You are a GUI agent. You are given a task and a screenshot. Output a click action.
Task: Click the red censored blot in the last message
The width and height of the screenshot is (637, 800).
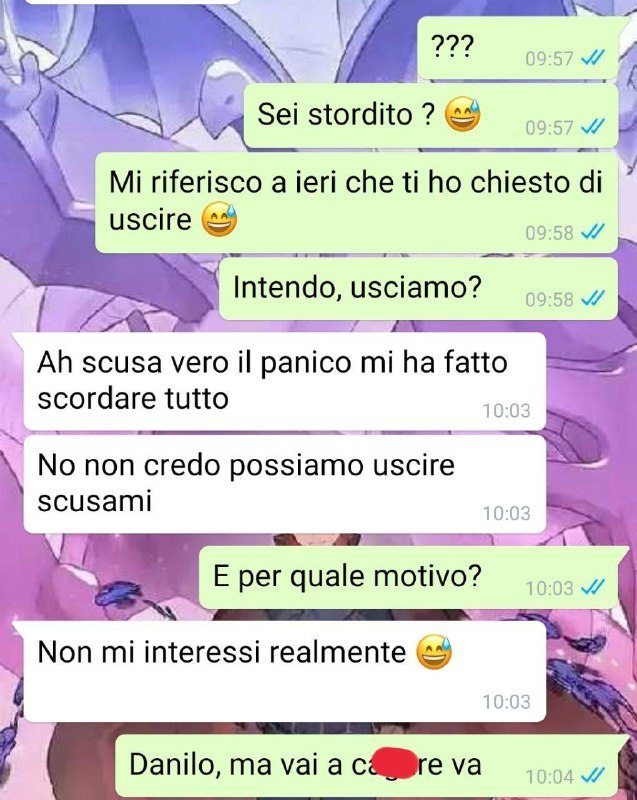(x=395, y=763)
